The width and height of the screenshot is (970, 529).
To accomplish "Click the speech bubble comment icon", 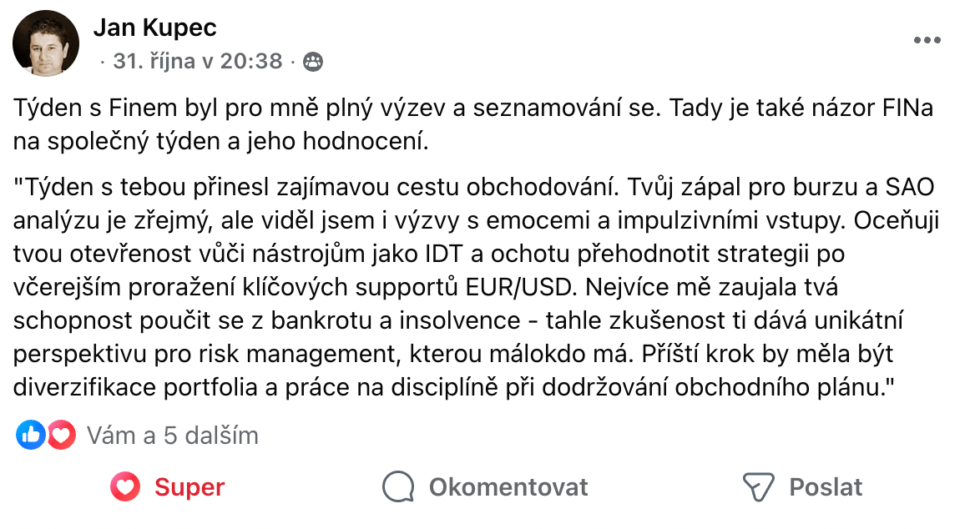I will click(x=398, y=487).
